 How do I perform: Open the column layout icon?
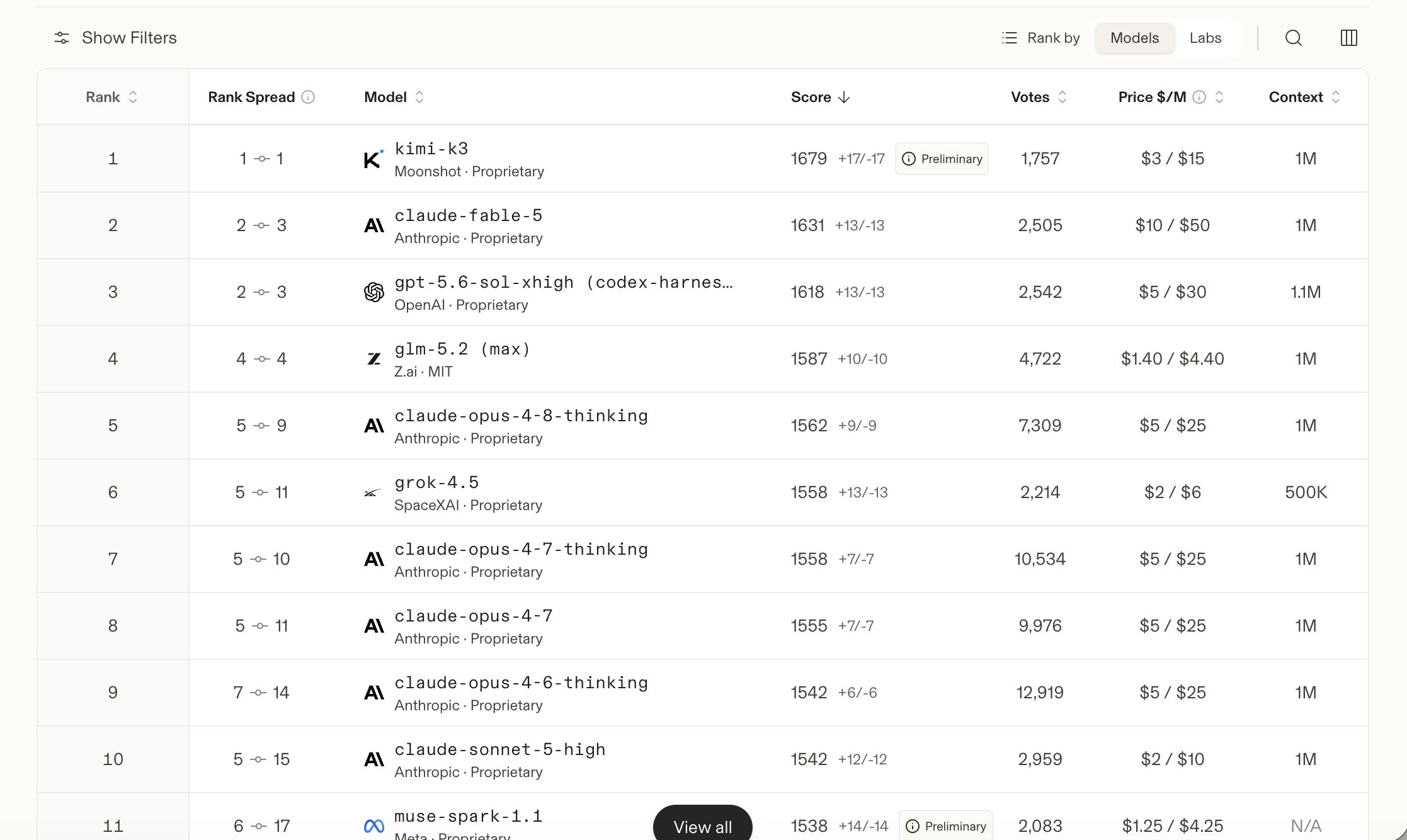point(1349,38)
